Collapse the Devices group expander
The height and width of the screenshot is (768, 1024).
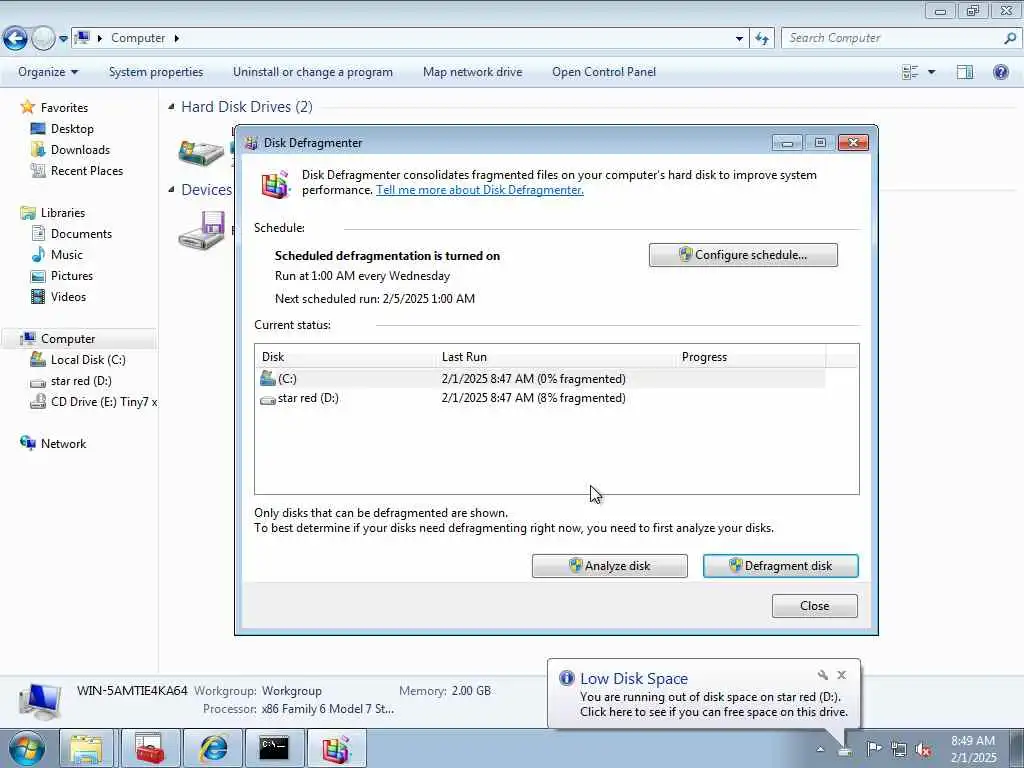tap(171, 189)
